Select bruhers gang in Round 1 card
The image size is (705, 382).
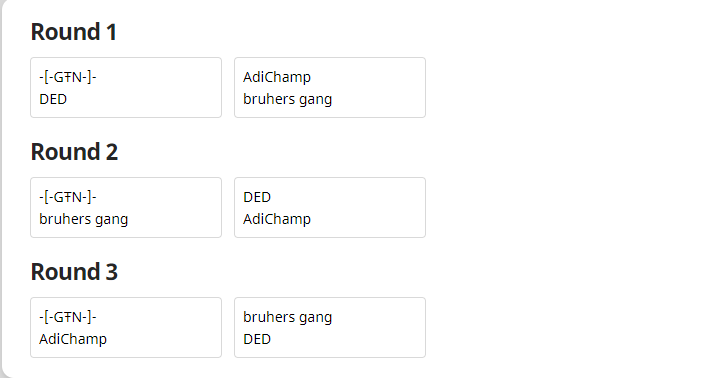pyautogui.click(x=287, y=99)
